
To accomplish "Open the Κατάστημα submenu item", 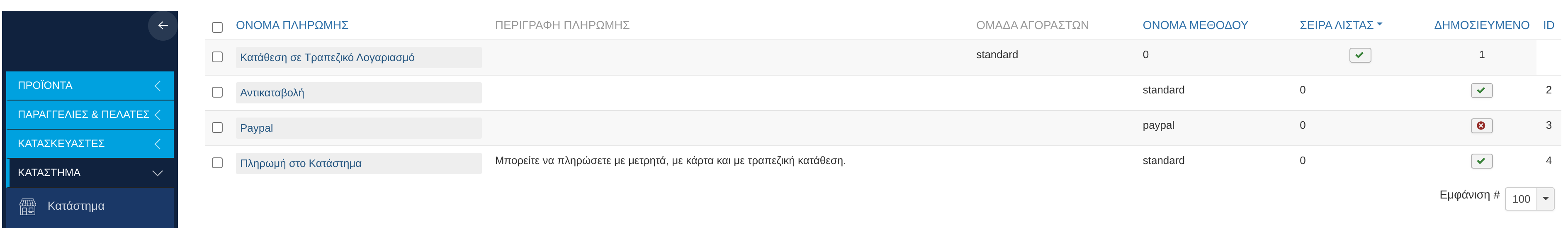I will tap(76, 206).
